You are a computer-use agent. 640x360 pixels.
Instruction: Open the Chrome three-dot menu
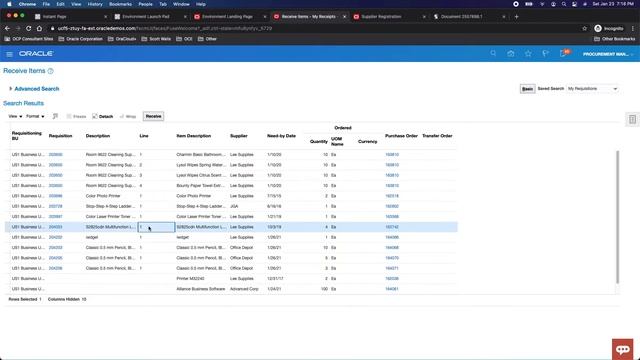(633, 28)
